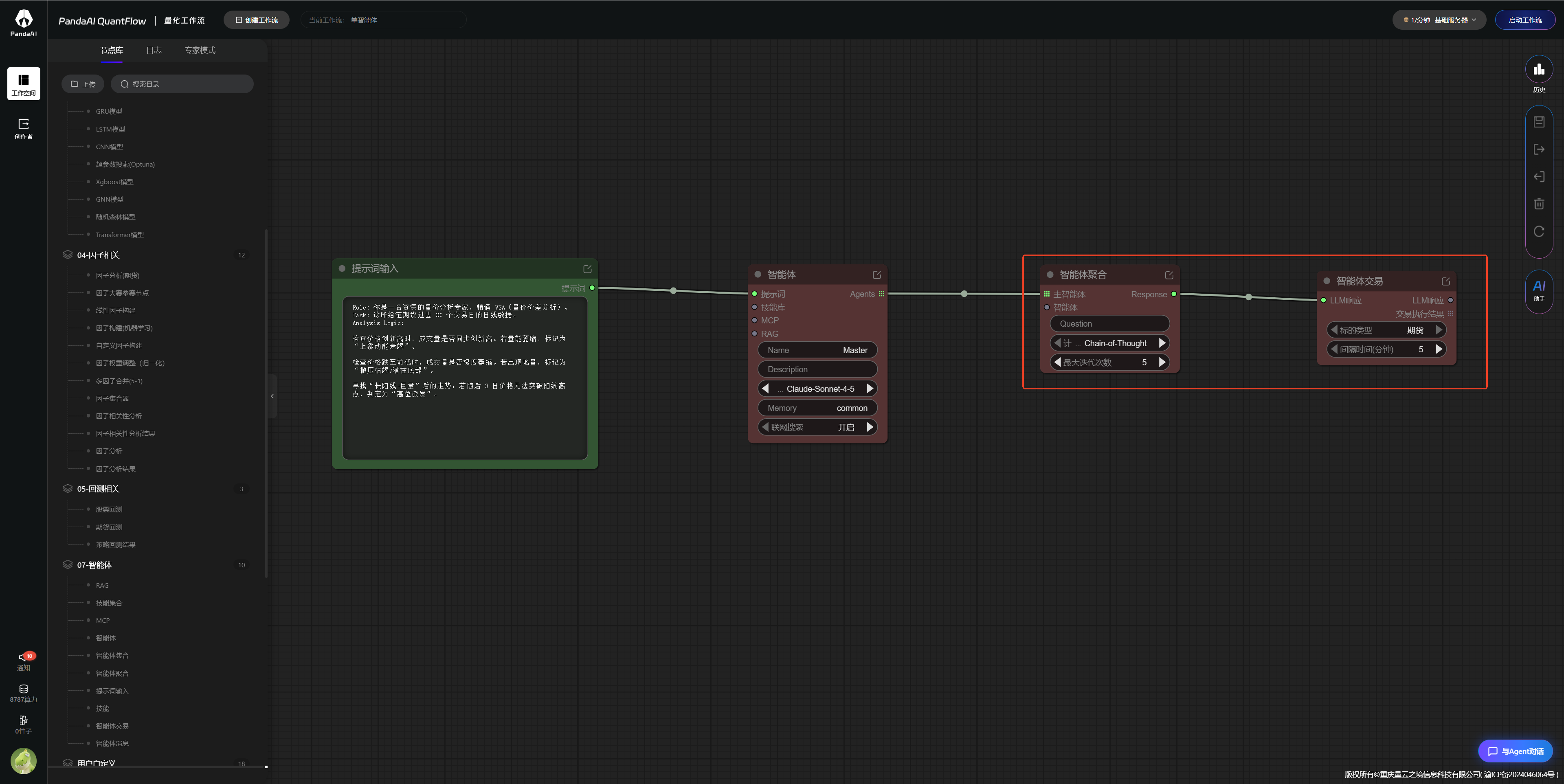
Task: Toggle status dot on 提示词输入 node
Action: pos(342,268)
